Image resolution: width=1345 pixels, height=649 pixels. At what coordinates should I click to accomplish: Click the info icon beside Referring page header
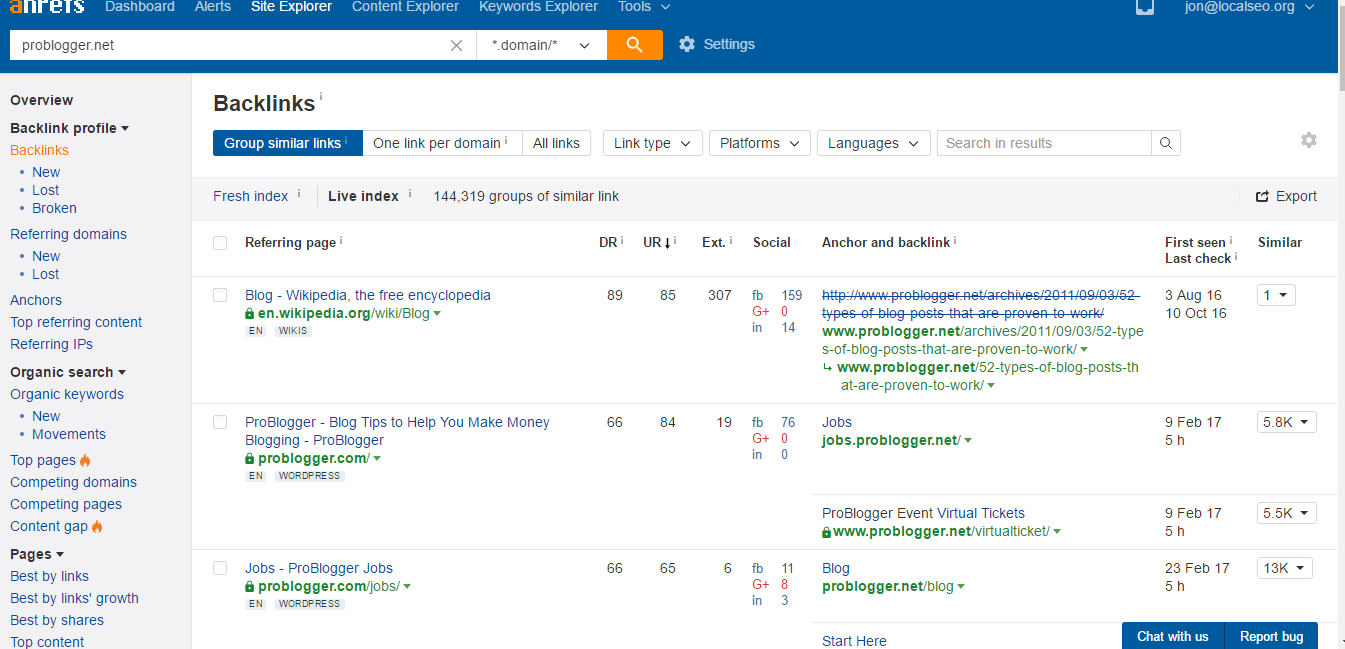(x=341, y=240)
